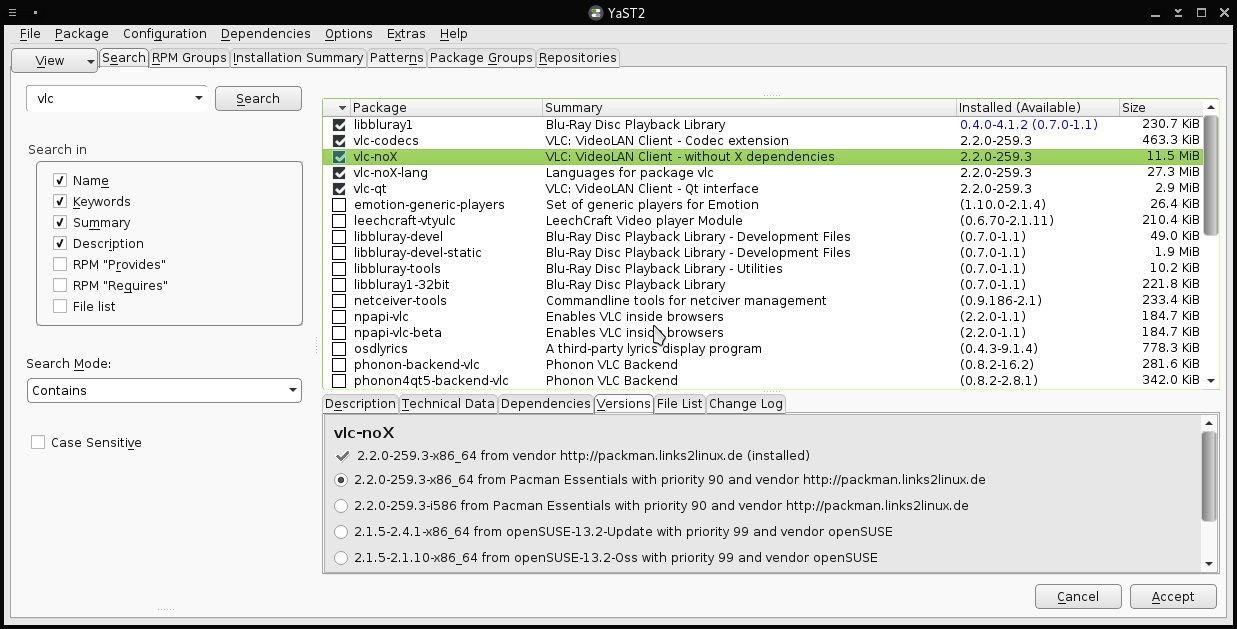Open search term history dropdown arrow
The image size is (1237, 629).
click(x=197, y=98)
